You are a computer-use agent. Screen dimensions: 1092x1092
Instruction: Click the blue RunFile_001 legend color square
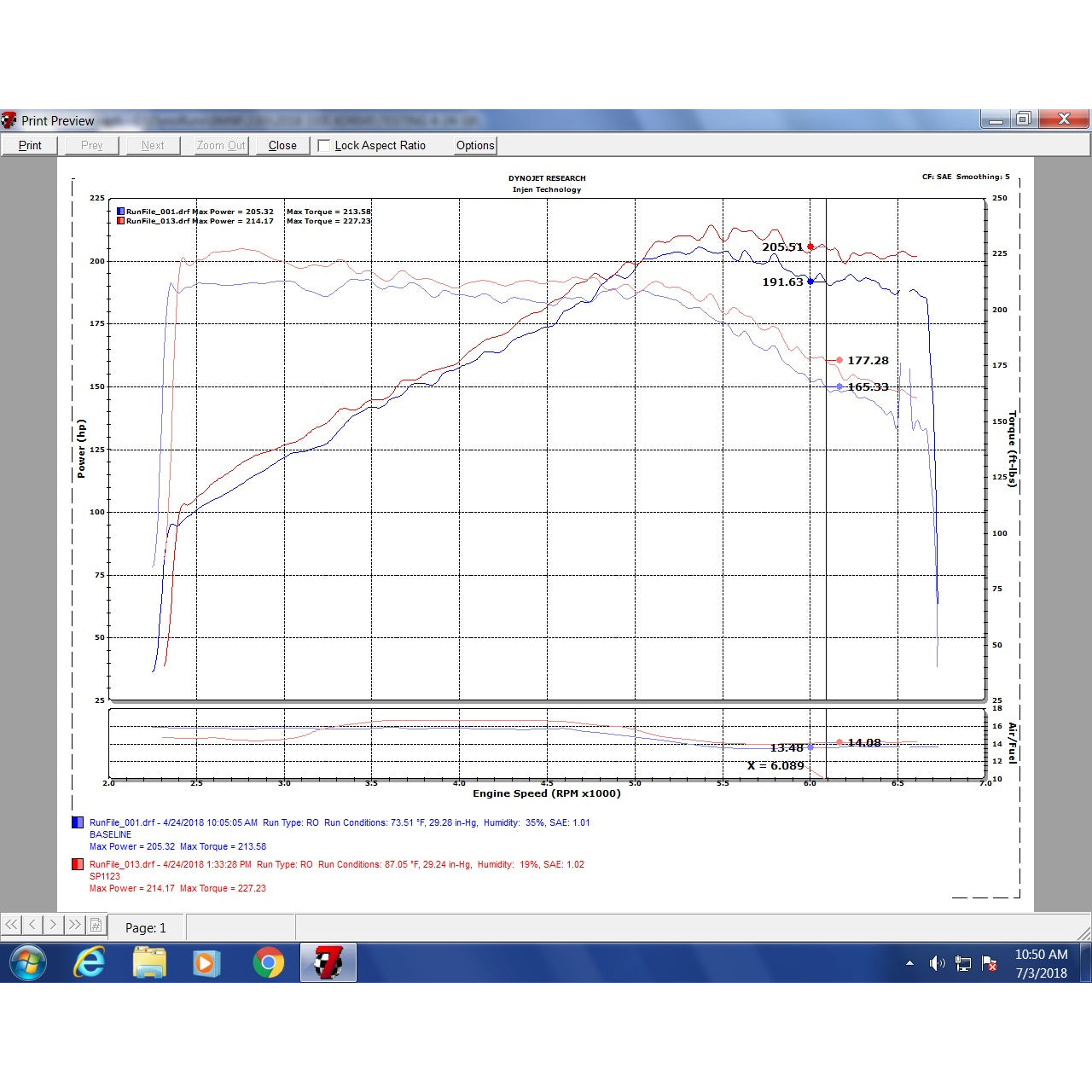click(78, 823)
